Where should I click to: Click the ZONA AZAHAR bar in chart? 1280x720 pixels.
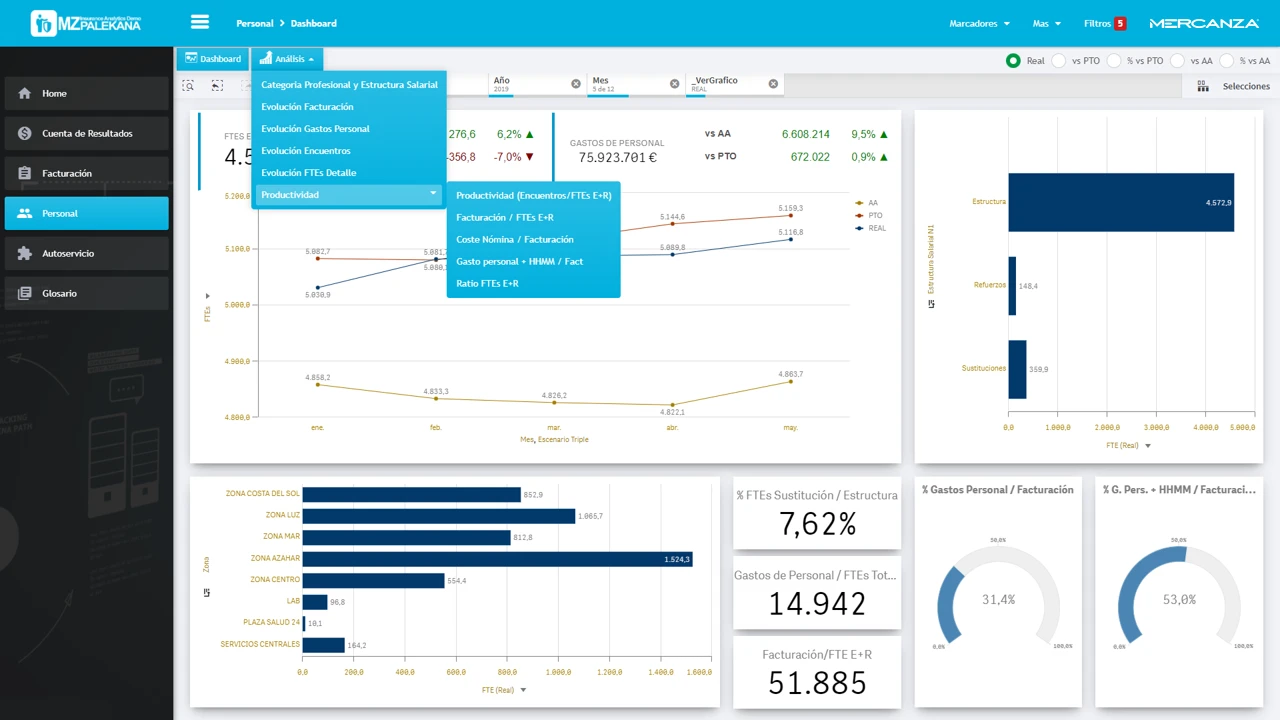tap(497, 559)
